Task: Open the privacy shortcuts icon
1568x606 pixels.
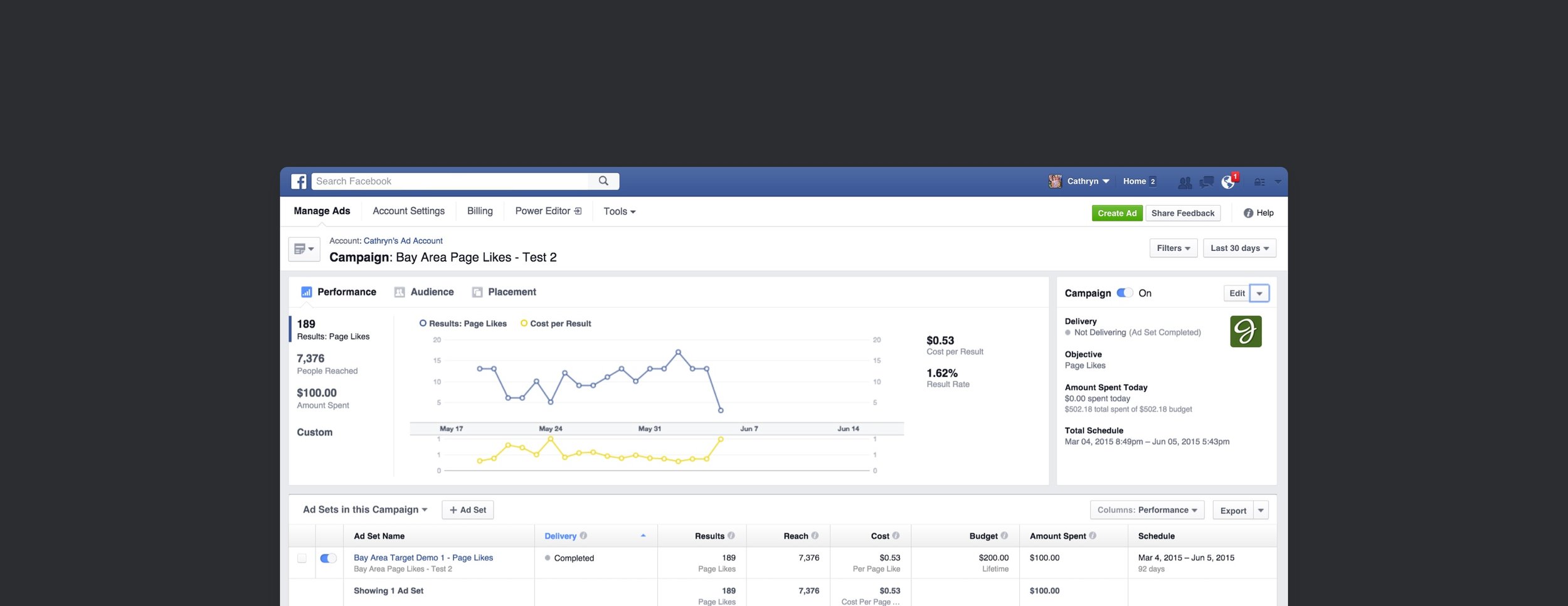Action: coord(1259,182)
